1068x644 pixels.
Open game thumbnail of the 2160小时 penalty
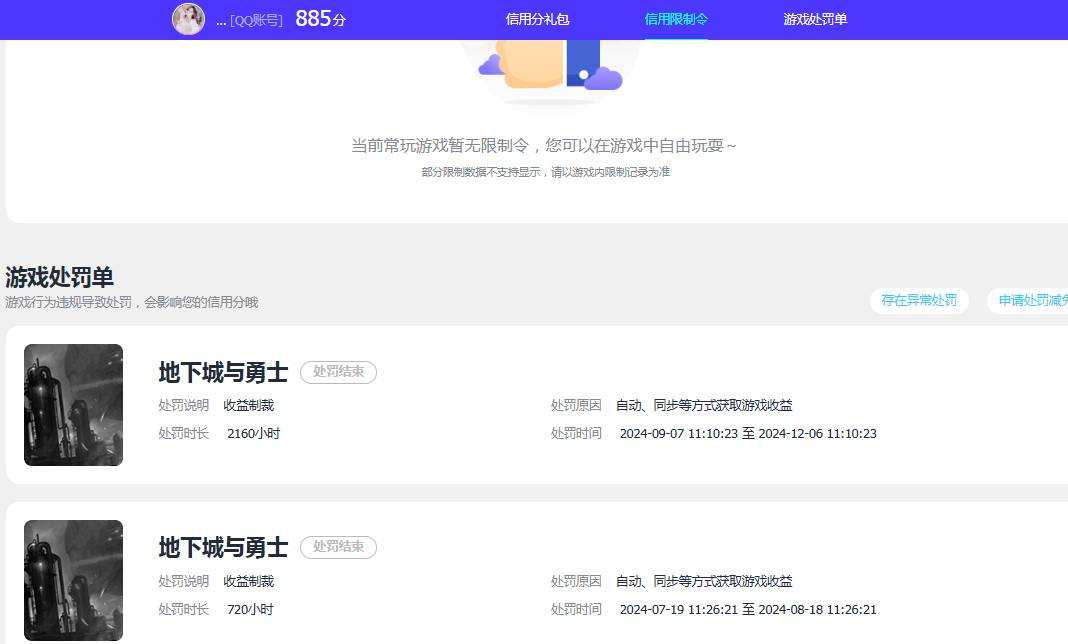pos(74,405)
